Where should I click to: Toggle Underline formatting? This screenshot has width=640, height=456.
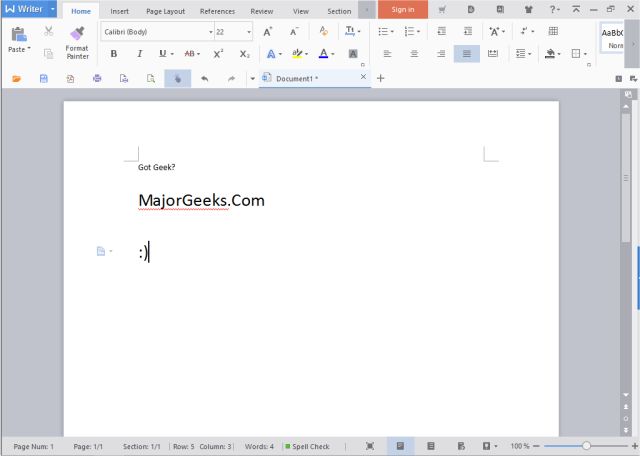162,53
